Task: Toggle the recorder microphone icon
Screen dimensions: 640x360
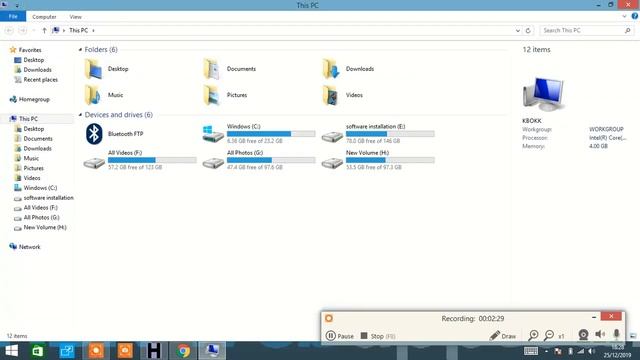Action: (616, 334)
